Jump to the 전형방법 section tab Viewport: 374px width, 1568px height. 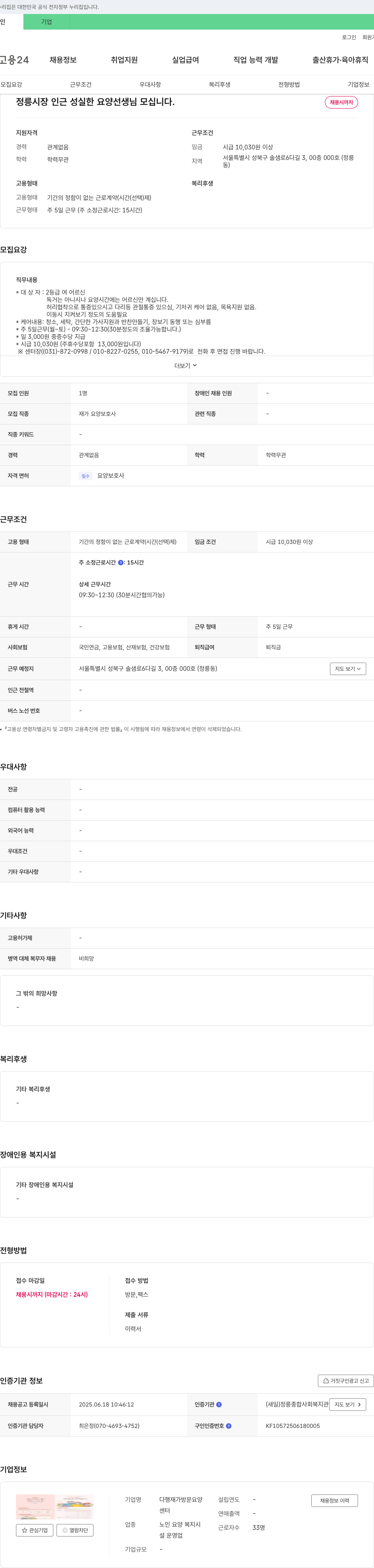289,84
